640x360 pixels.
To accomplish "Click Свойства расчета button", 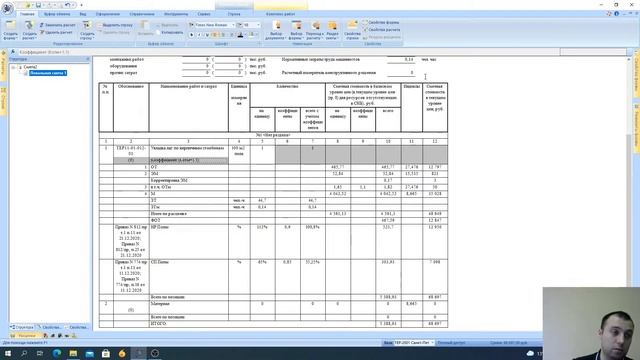I will 382,30.
